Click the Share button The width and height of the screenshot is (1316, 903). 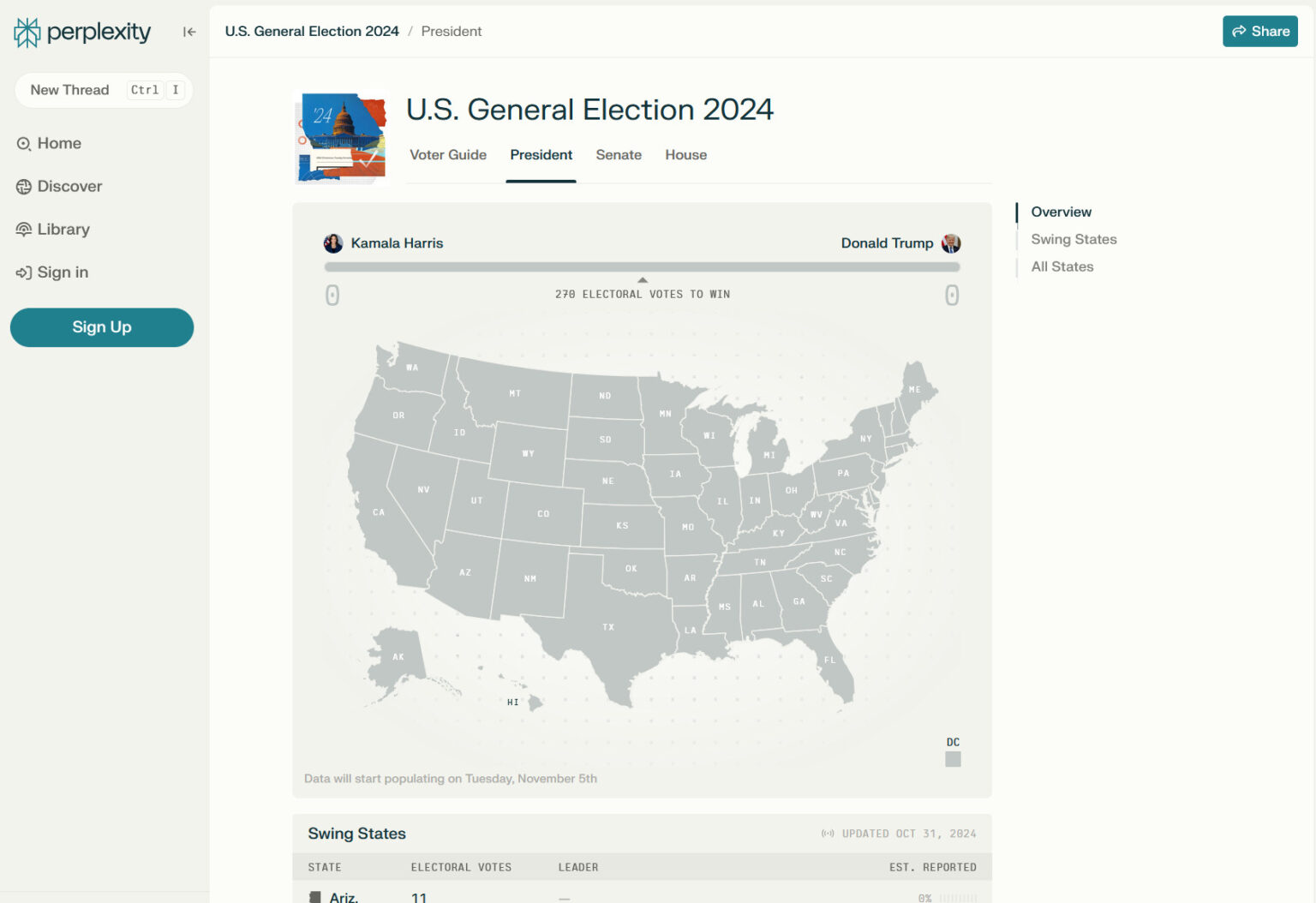(1259, 31)
